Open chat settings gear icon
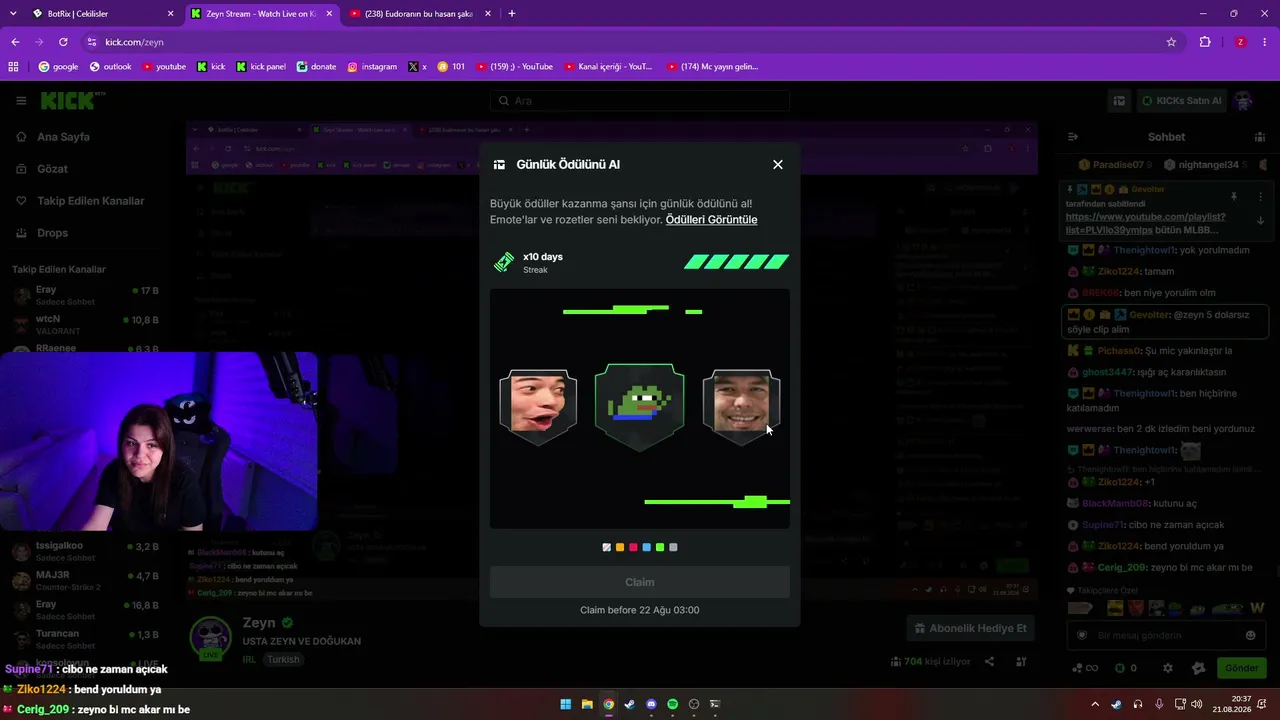This screenshot has width=1280, height=720. pyautogui.click(x=1167, y=668)
